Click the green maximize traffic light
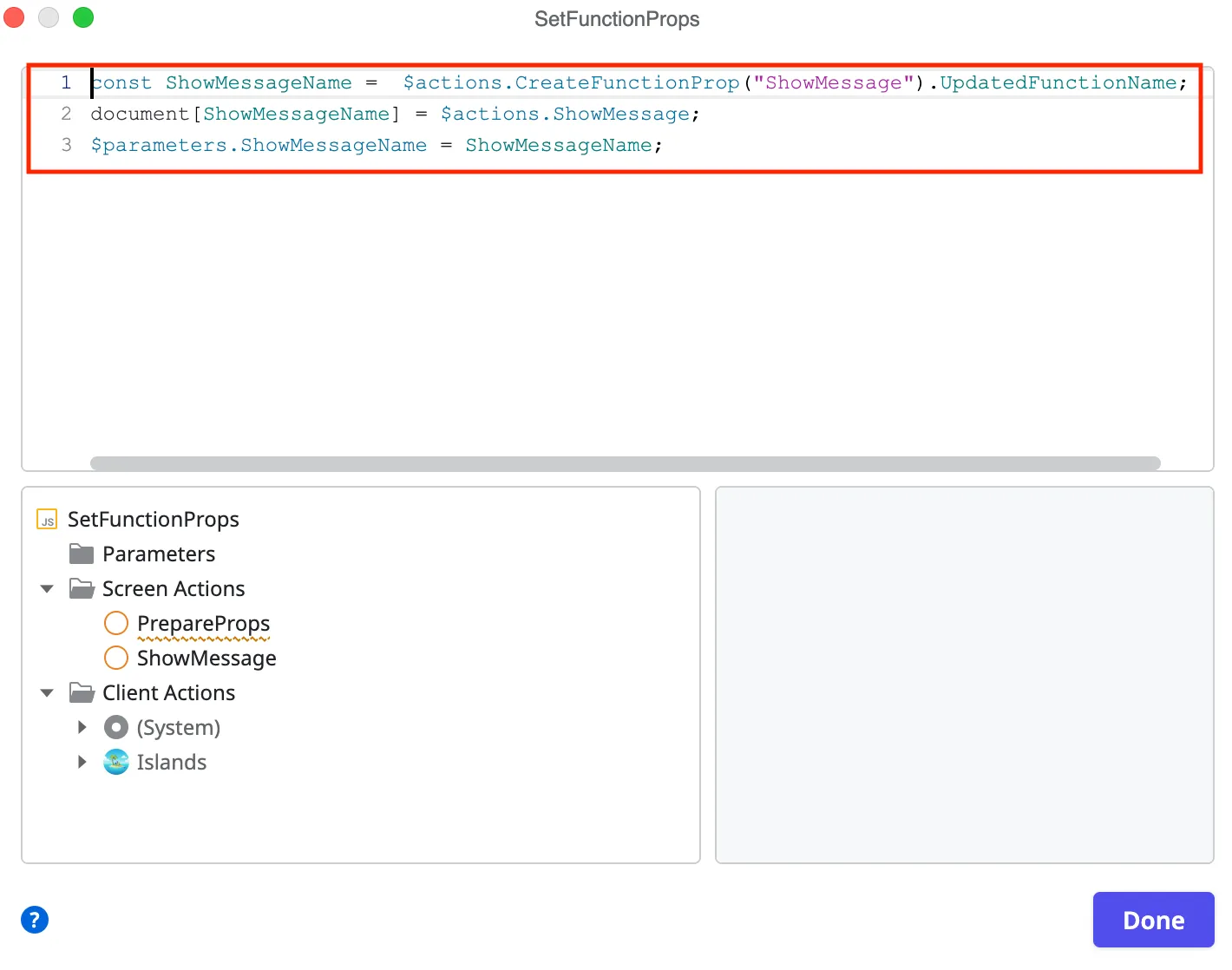 click(83, 17)
